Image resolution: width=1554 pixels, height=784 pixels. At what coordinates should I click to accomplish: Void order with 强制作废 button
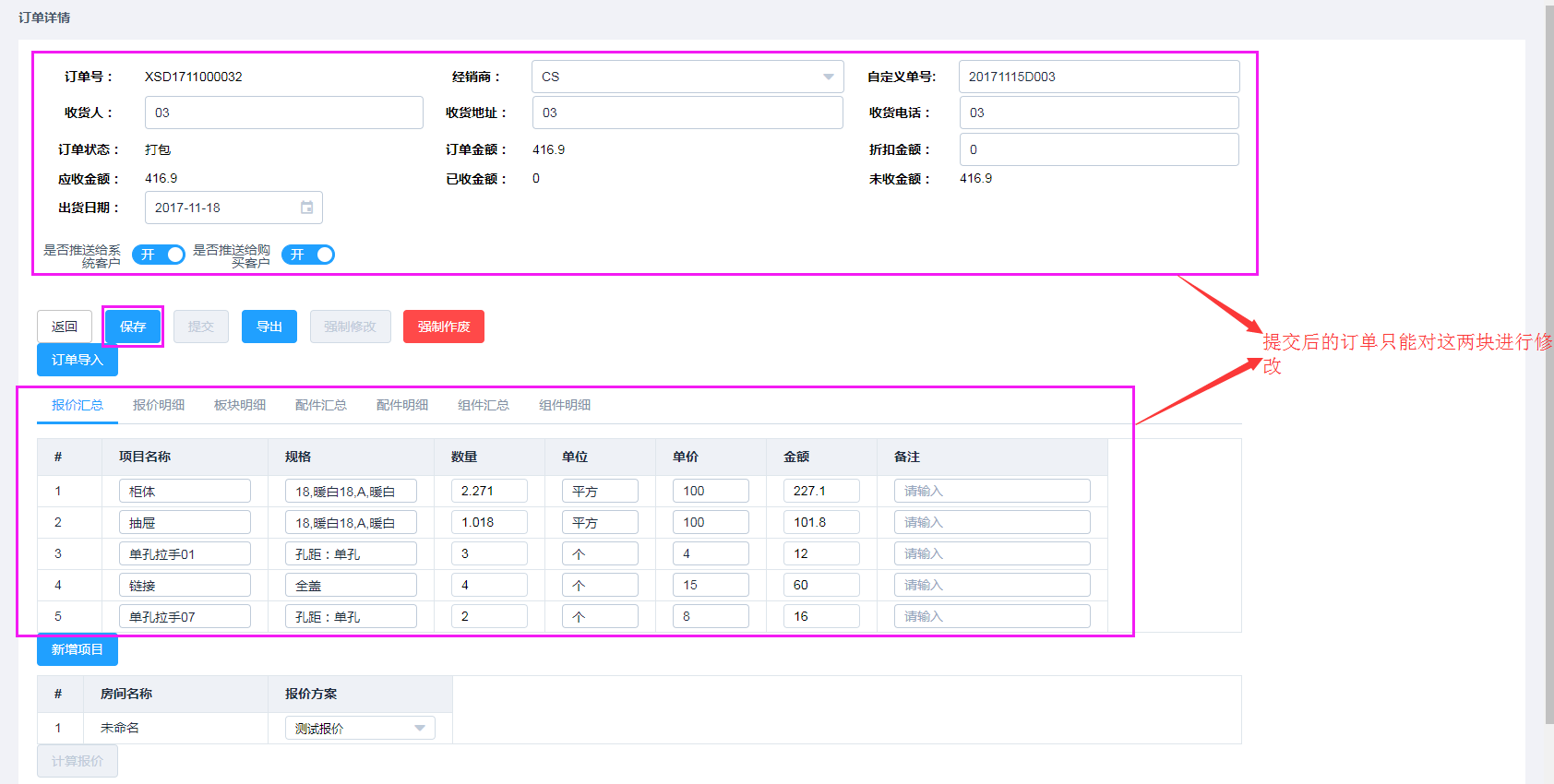pyautogui.click(x=444, y=327)
